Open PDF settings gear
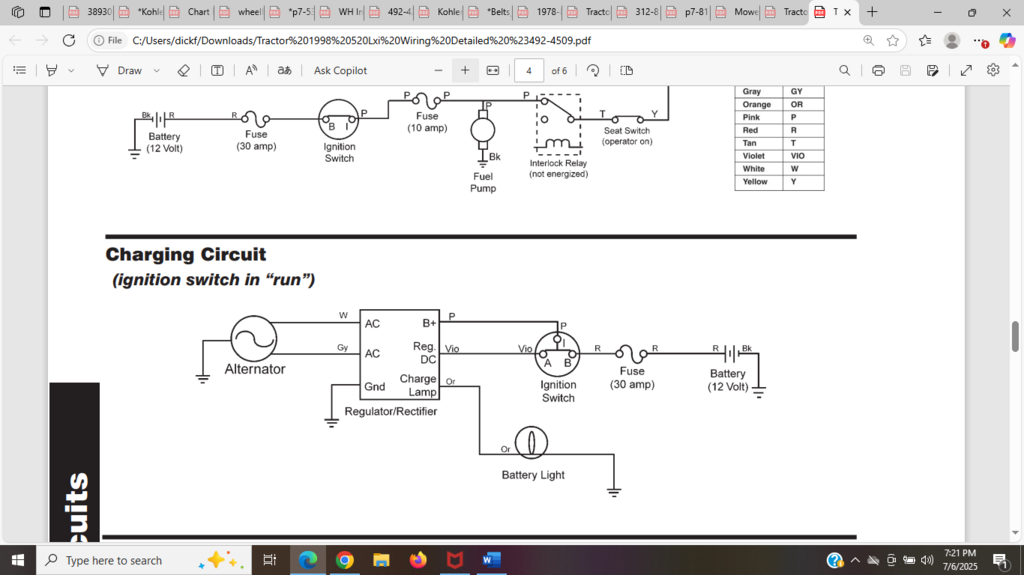Viewport: 1024px width, 575px height. (993, 70)
